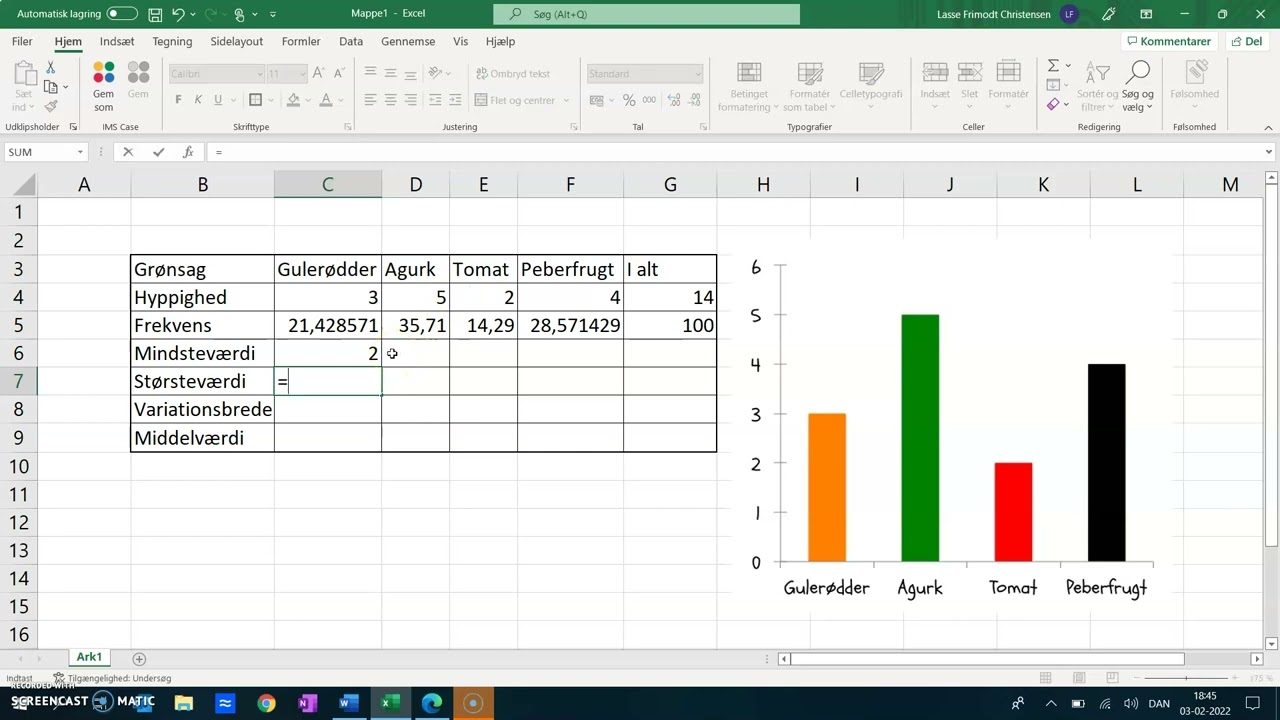Viewport: 1280px width, 720px height.
Task: Click the Kommentarer button
Action: 1169,42
